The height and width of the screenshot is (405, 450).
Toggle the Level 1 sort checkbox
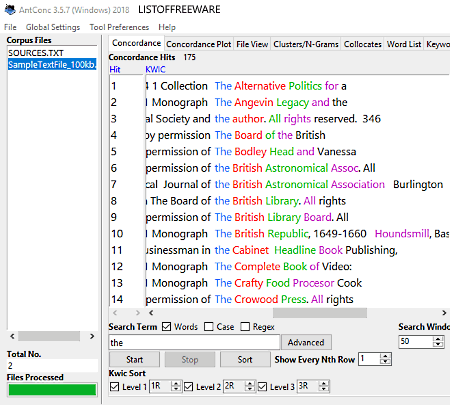click(114, 387)
